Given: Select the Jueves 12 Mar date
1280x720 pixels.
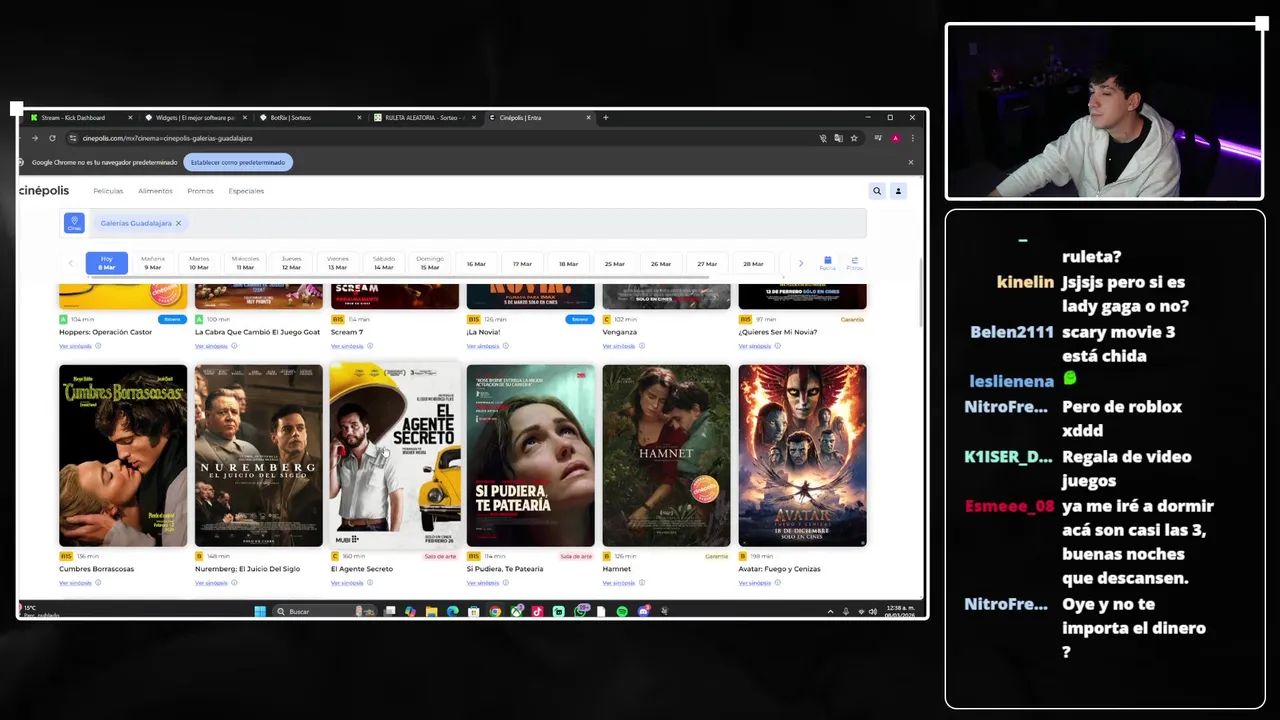Looking at the screenshot, I should coord(291,263).
